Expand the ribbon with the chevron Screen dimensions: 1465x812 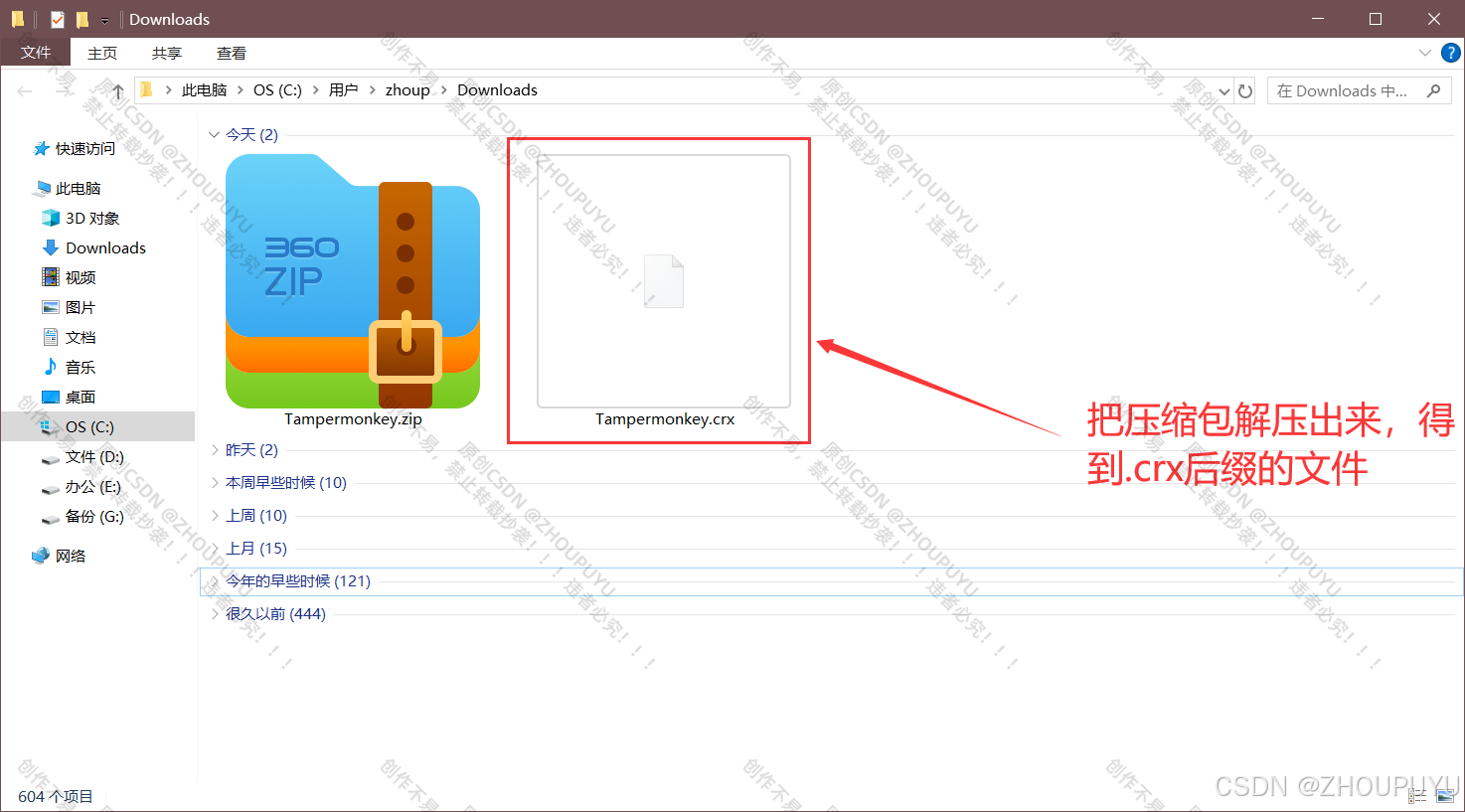(x=1424, y=53)
